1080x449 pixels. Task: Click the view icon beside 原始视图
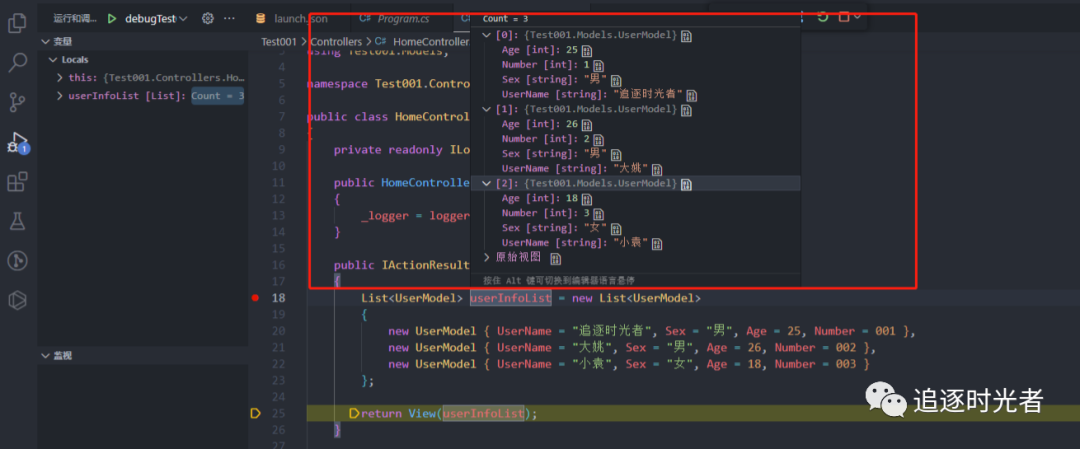pyautogui.click(x=555, y=259)
